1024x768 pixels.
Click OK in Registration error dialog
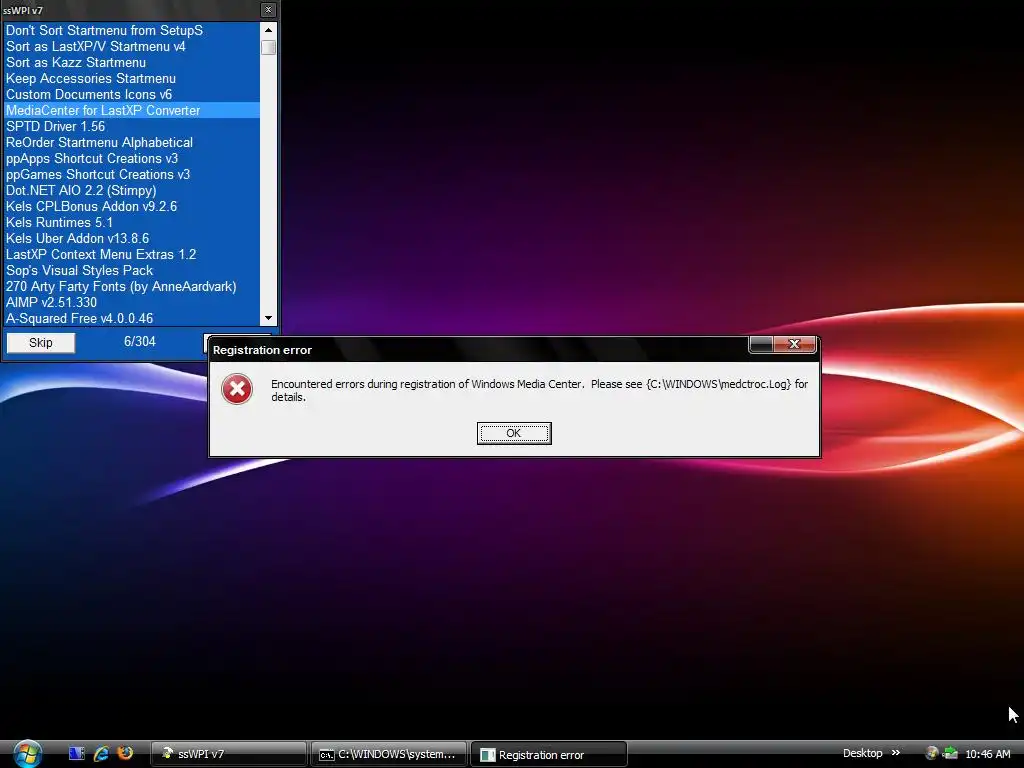[x=514, y=433]
